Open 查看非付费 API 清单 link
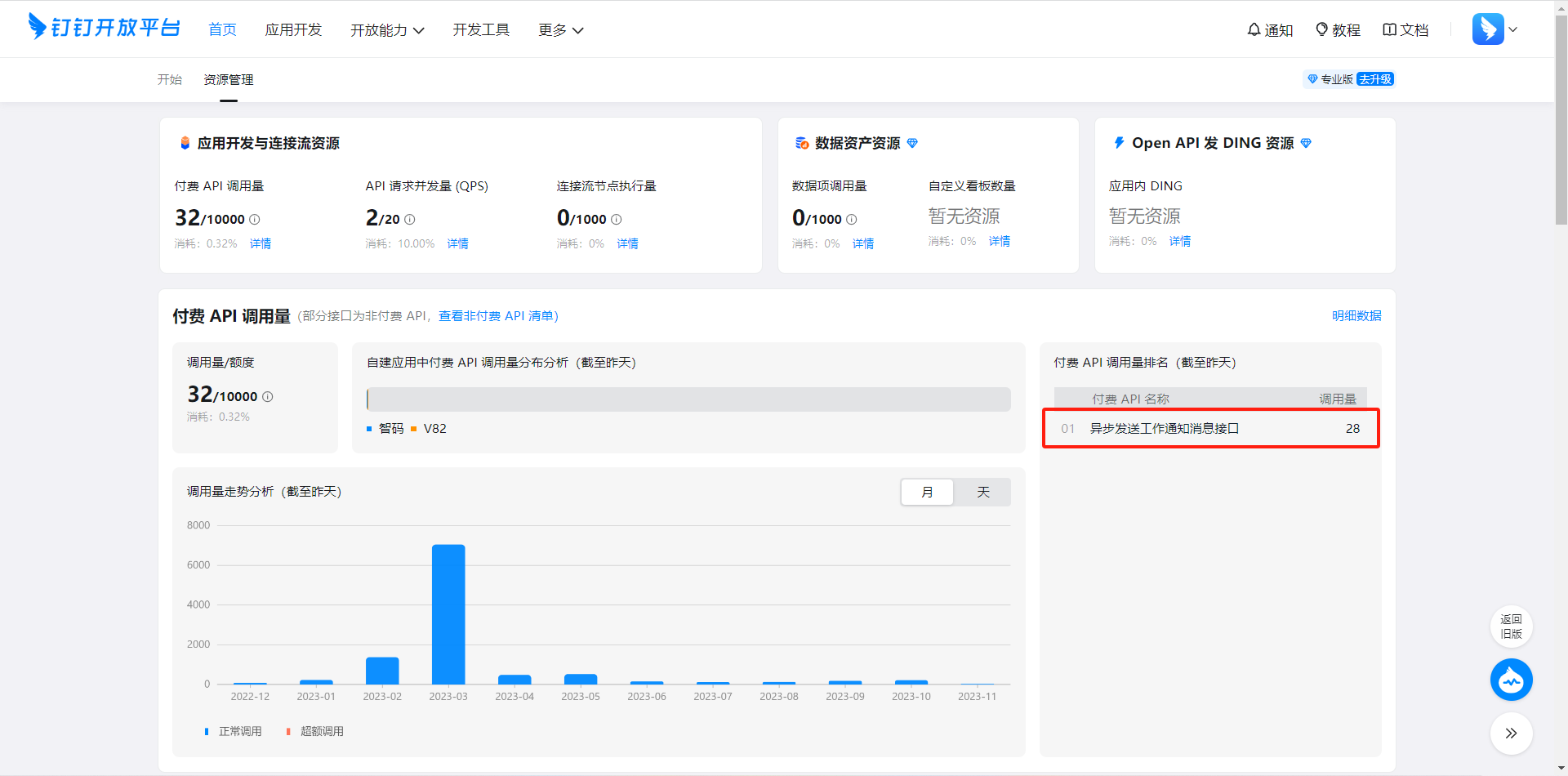Screen dimensions: 1568x776 point(498,316)
